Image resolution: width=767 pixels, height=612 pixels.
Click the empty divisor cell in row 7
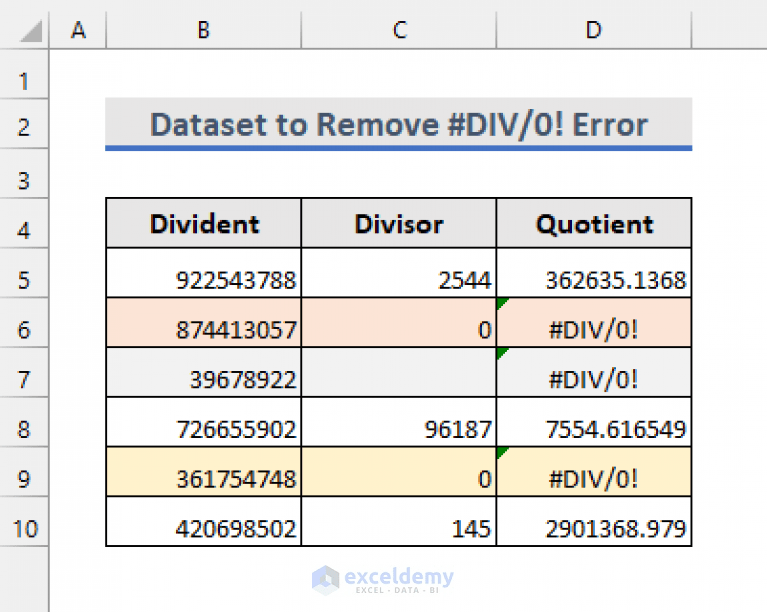pyautogui.click(x=399, y=373)
